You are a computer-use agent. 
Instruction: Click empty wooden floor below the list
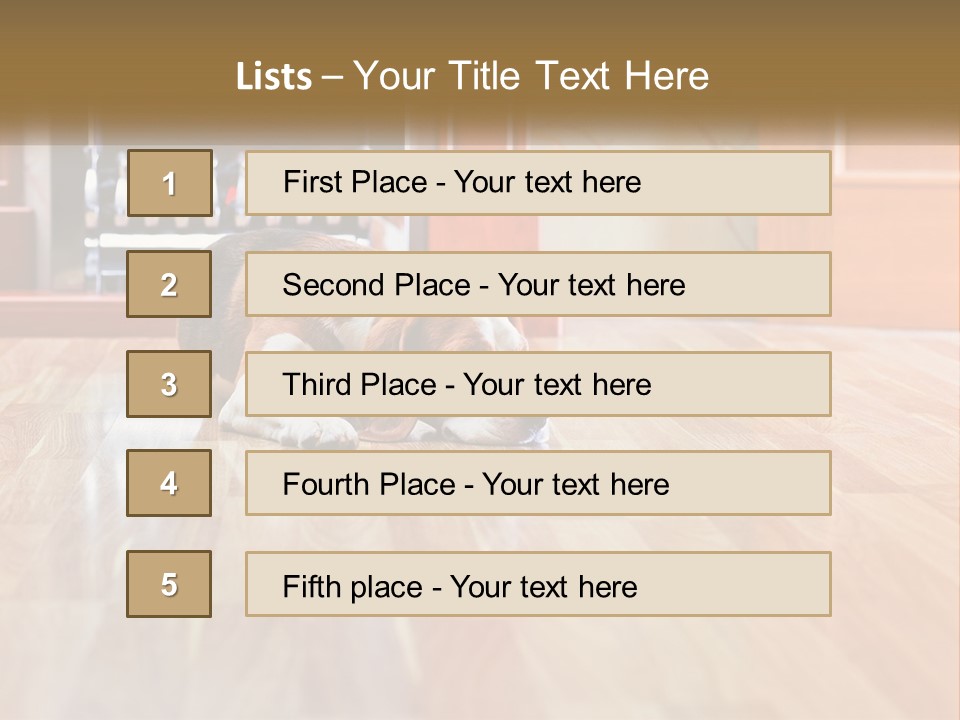(480, 670)
